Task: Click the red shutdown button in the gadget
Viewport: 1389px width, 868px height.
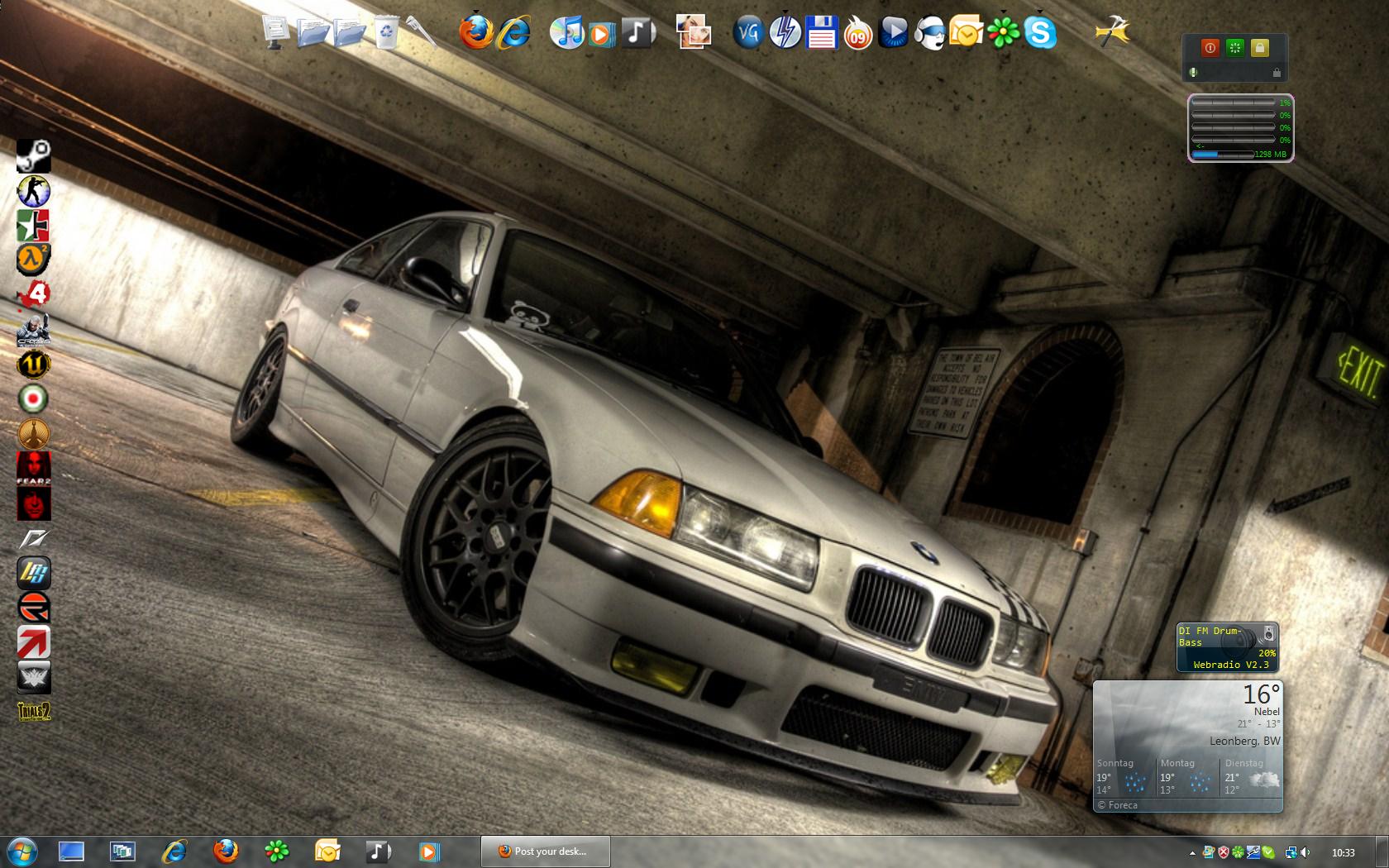Action: [1210, 48]
